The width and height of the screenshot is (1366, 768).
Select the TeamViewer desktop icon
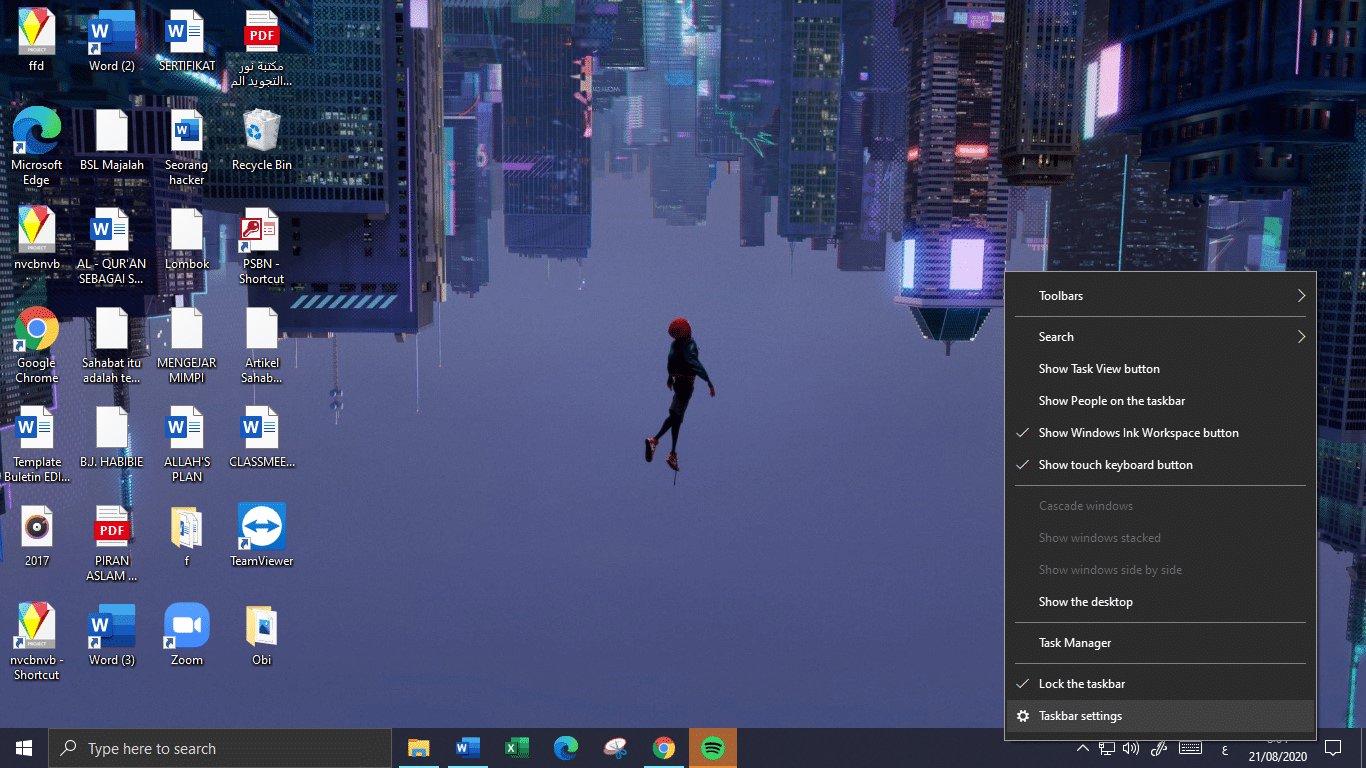(x=262, y=535)
